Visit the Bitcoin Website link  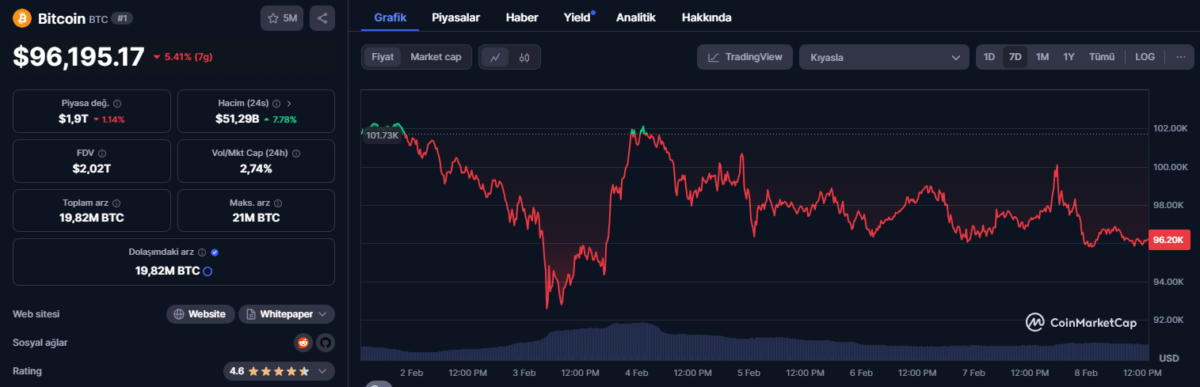[200, 314]
